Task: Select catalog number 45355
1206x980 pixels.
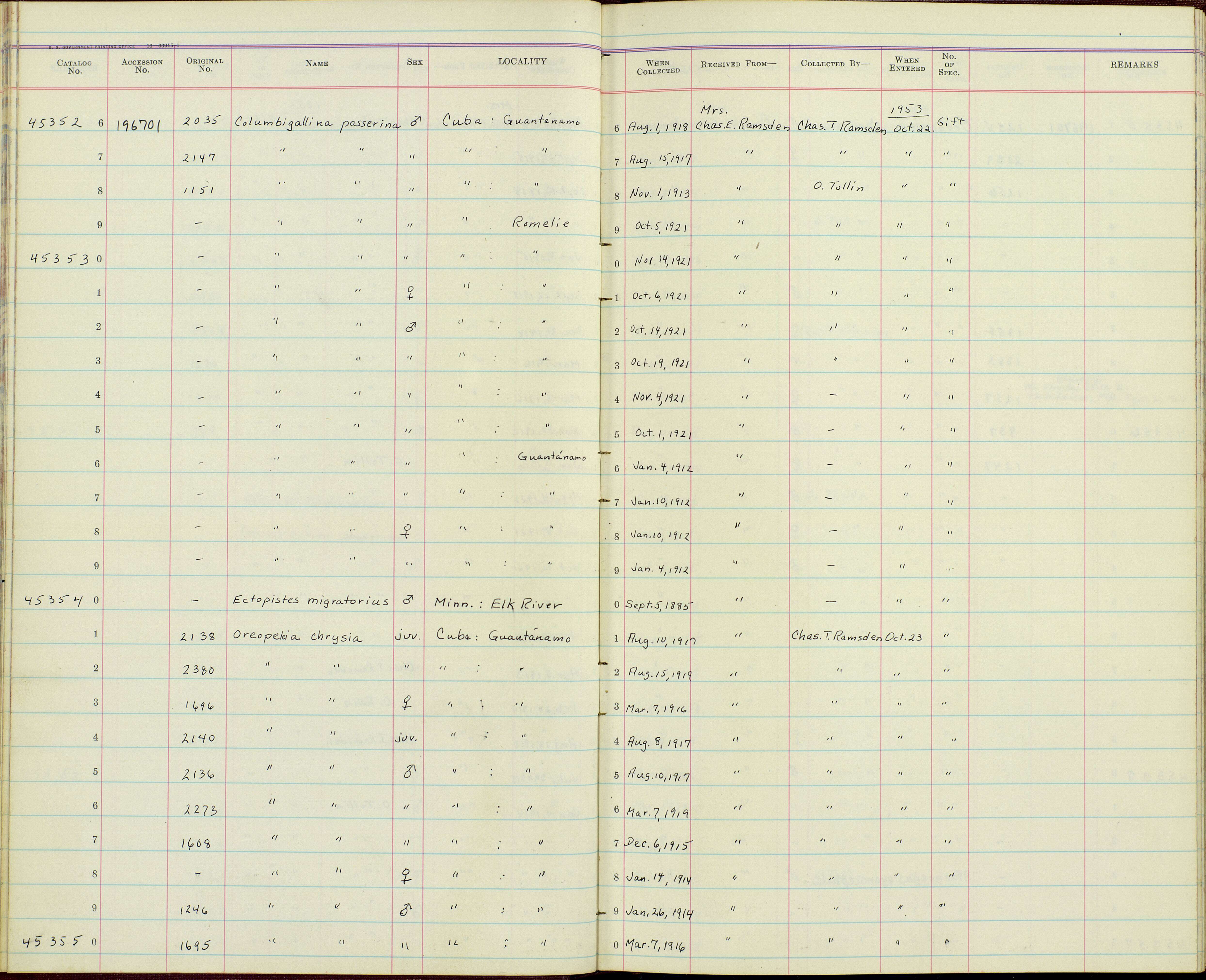Action: click(x=53, y=941)
